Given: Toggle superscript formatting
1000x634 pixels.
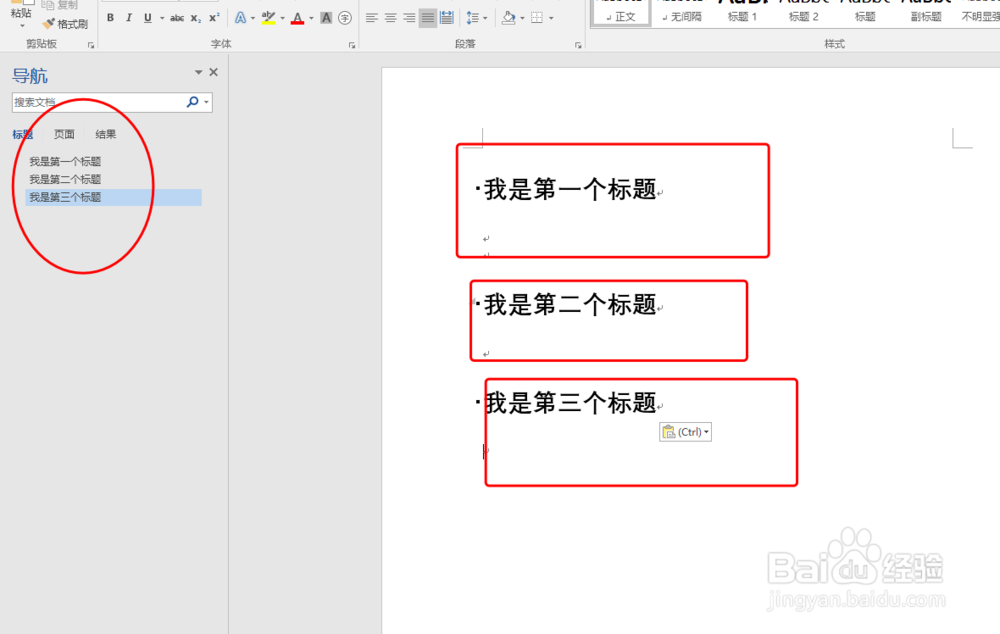Looking at the screenshot, I should pos(214,18).
